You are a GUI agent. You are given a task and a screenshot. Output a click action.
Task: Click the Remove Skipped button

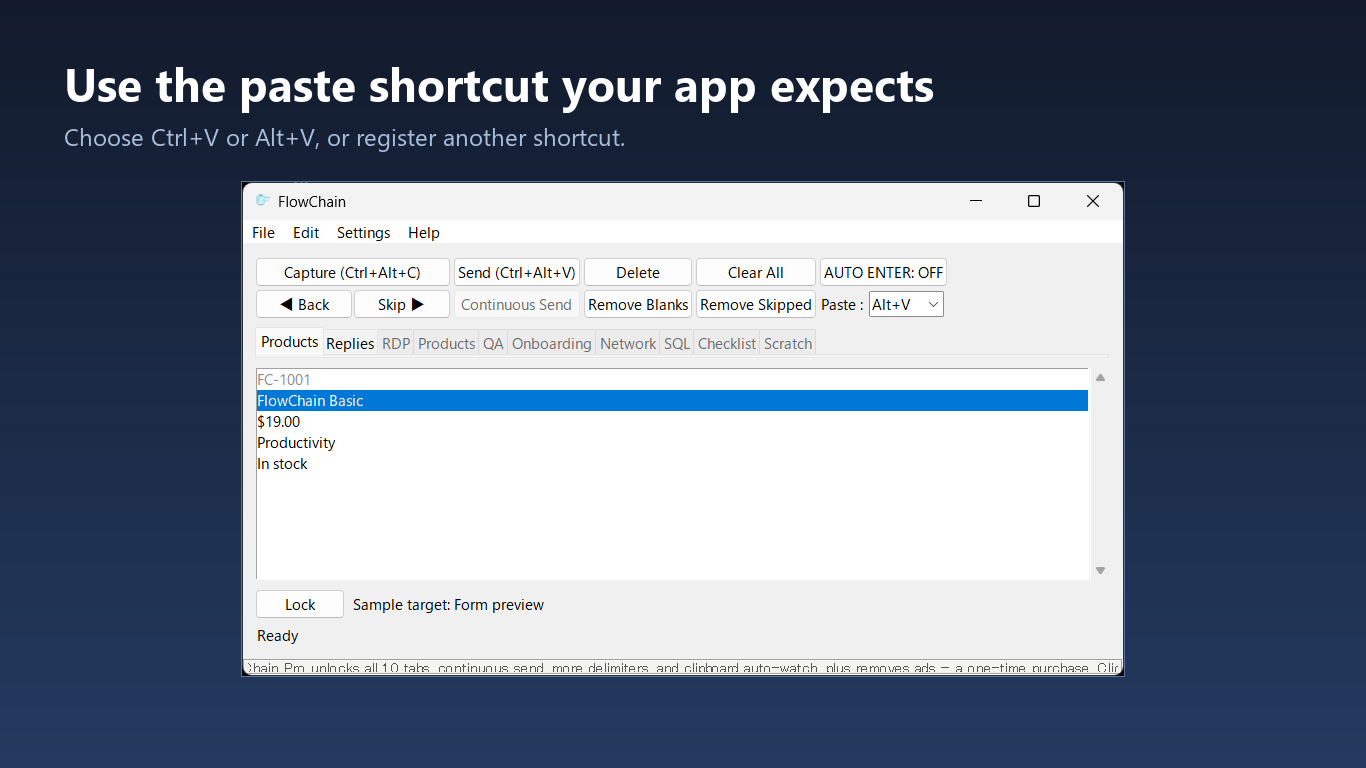click(x=756, y=305)
